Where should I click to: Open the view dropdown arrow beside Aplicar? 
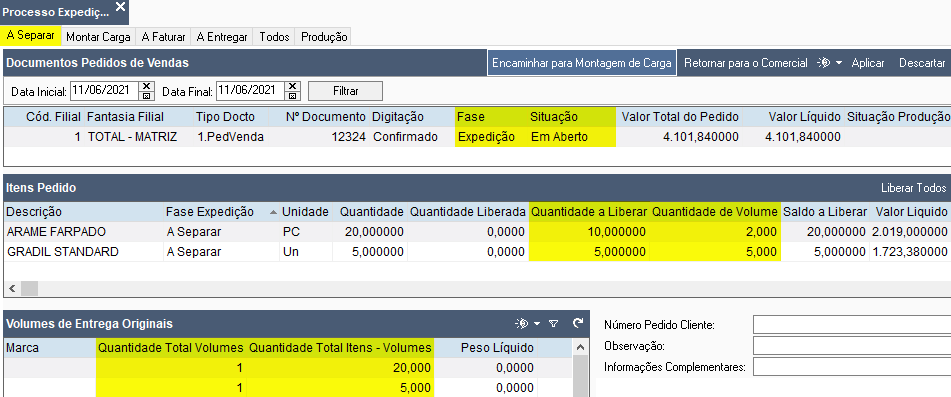point(839,63)
